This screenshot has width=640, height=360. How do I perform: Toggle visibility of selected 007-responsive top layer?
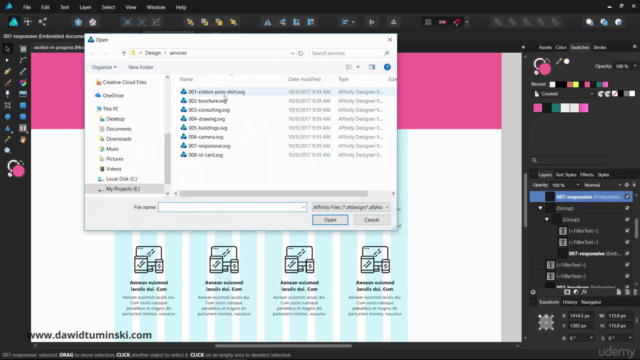(x=627, y=197)
